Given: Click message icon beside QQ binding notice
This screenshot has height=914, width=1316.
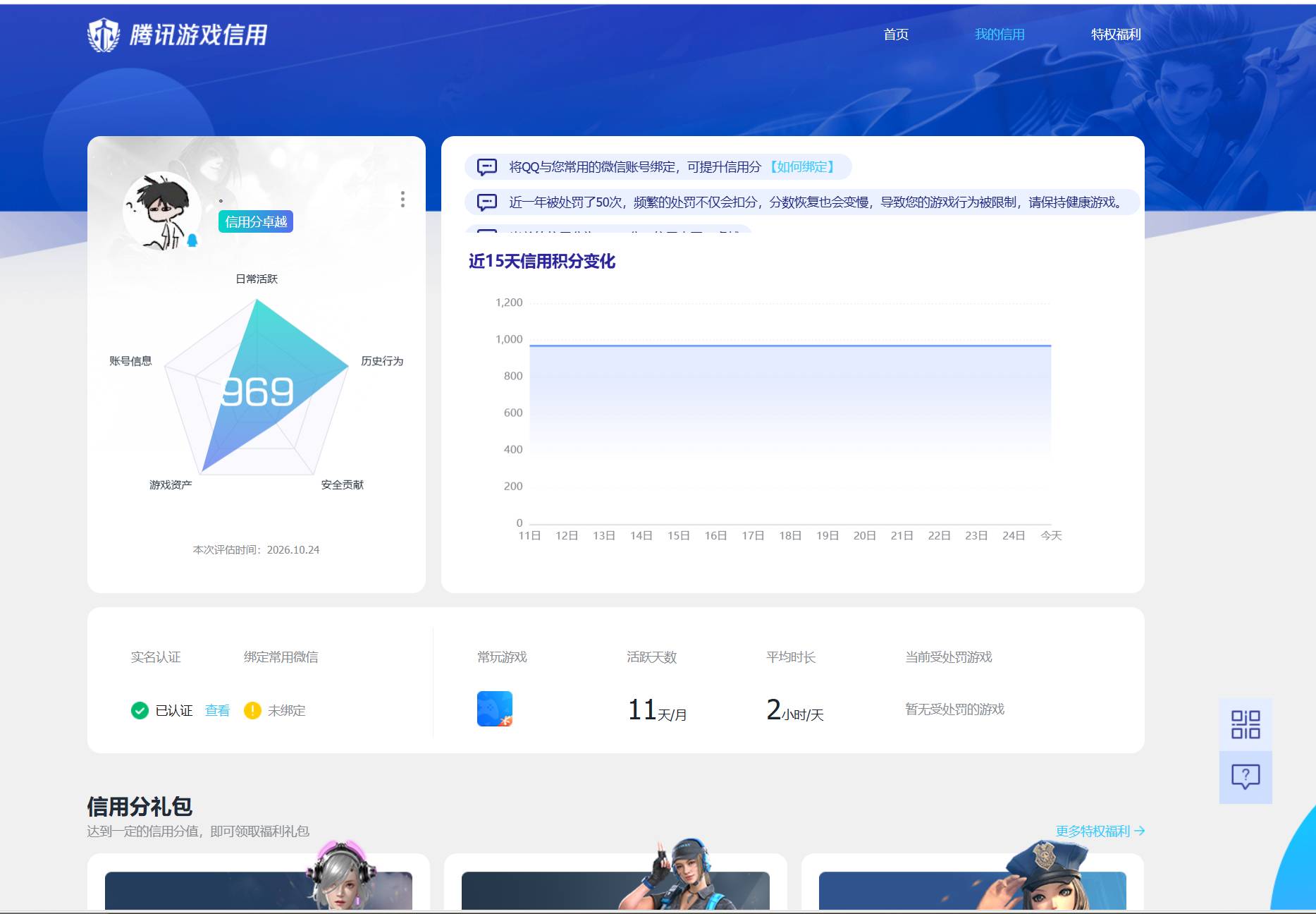Looking at the screenshot, I should 487,167.
